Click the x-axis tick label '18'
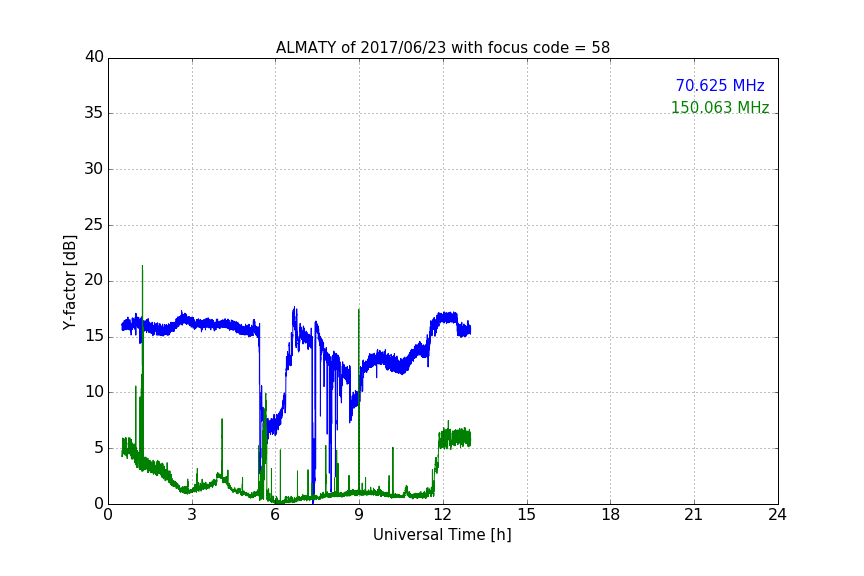864x576 pixels. coord(611,515)
